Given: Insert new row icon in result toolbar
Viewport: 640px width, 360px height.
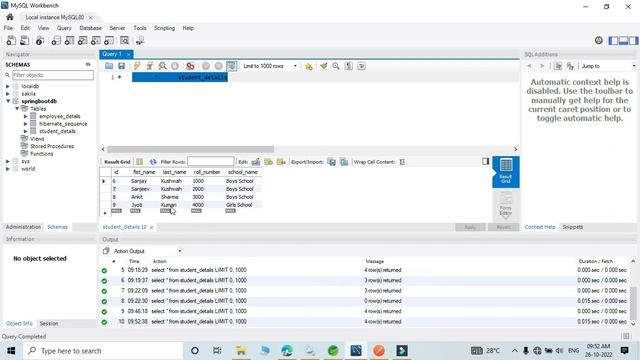Looking at the screenshot, I should [x=268, y=162].
